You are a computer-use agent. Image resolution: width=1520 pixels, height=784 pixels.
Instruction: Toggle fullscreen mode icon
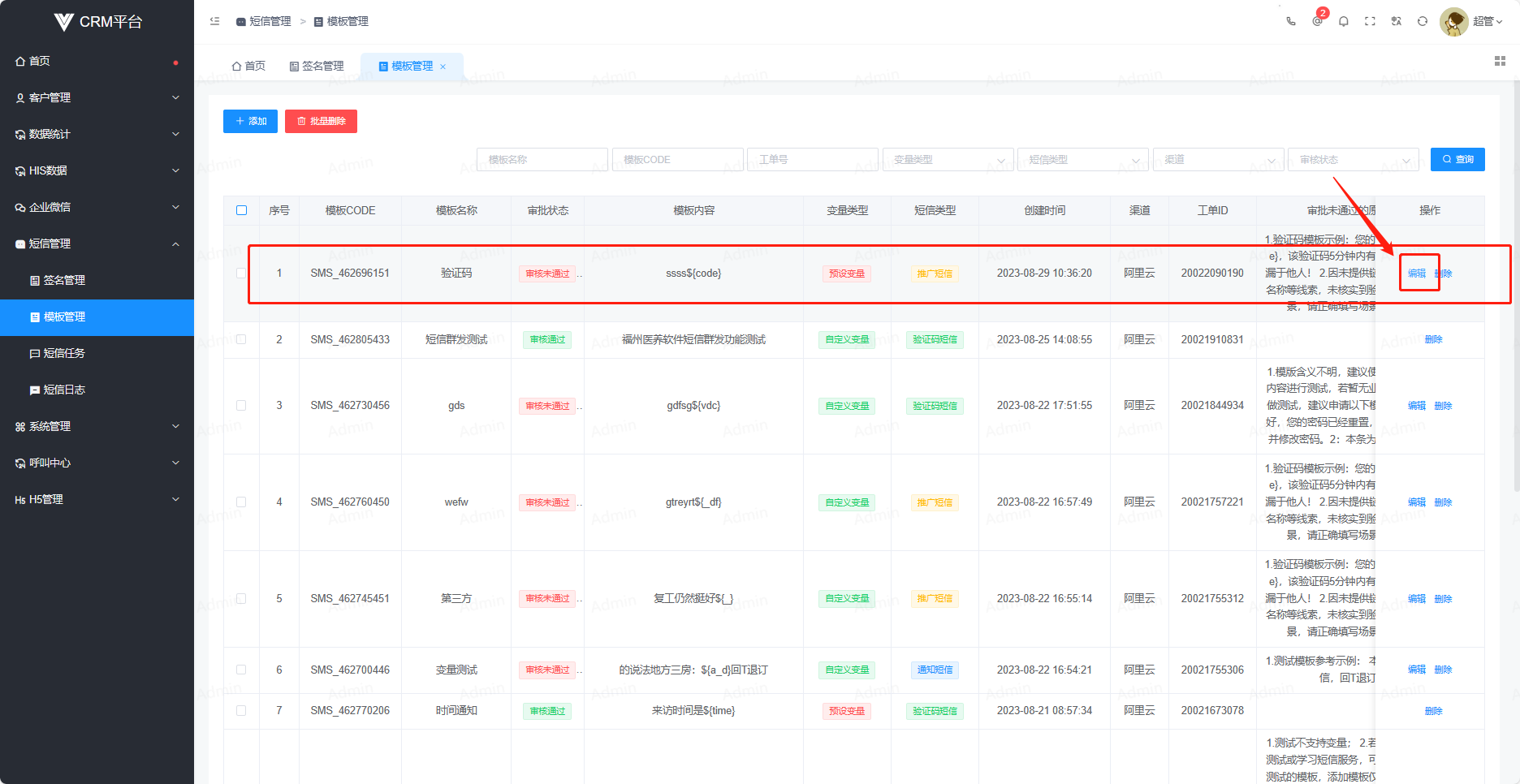(1370, 21)
